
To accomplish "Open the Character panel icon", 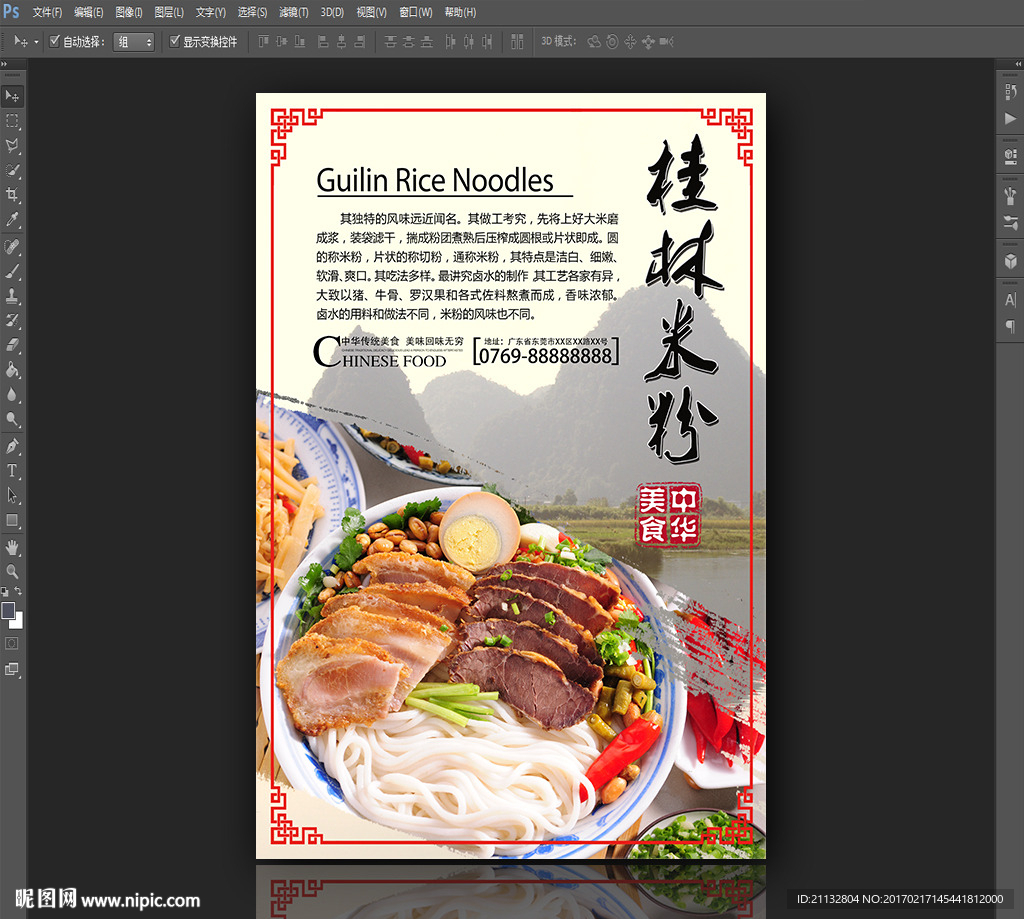I will coord(1010,300).
